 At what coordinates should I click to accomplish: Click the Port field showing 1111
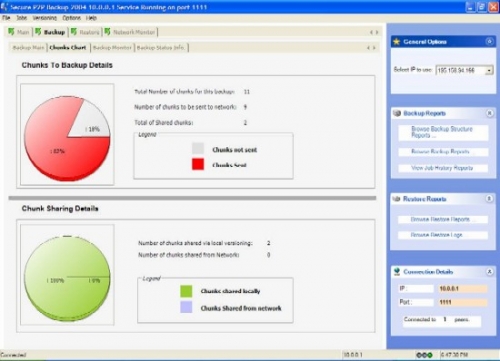coord(462,302)
